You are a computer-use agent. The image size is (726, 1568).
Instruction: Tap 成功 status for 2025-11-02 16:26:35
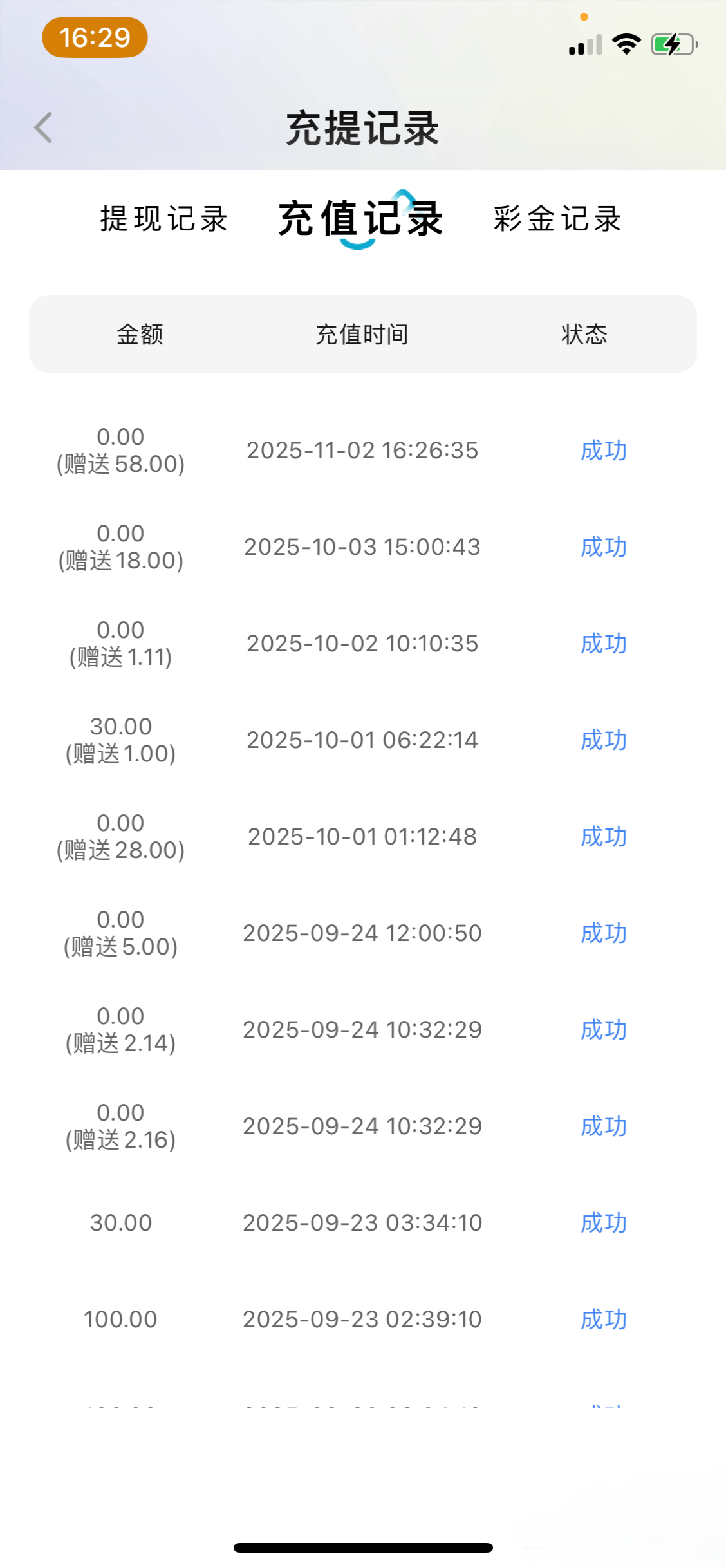603,451
